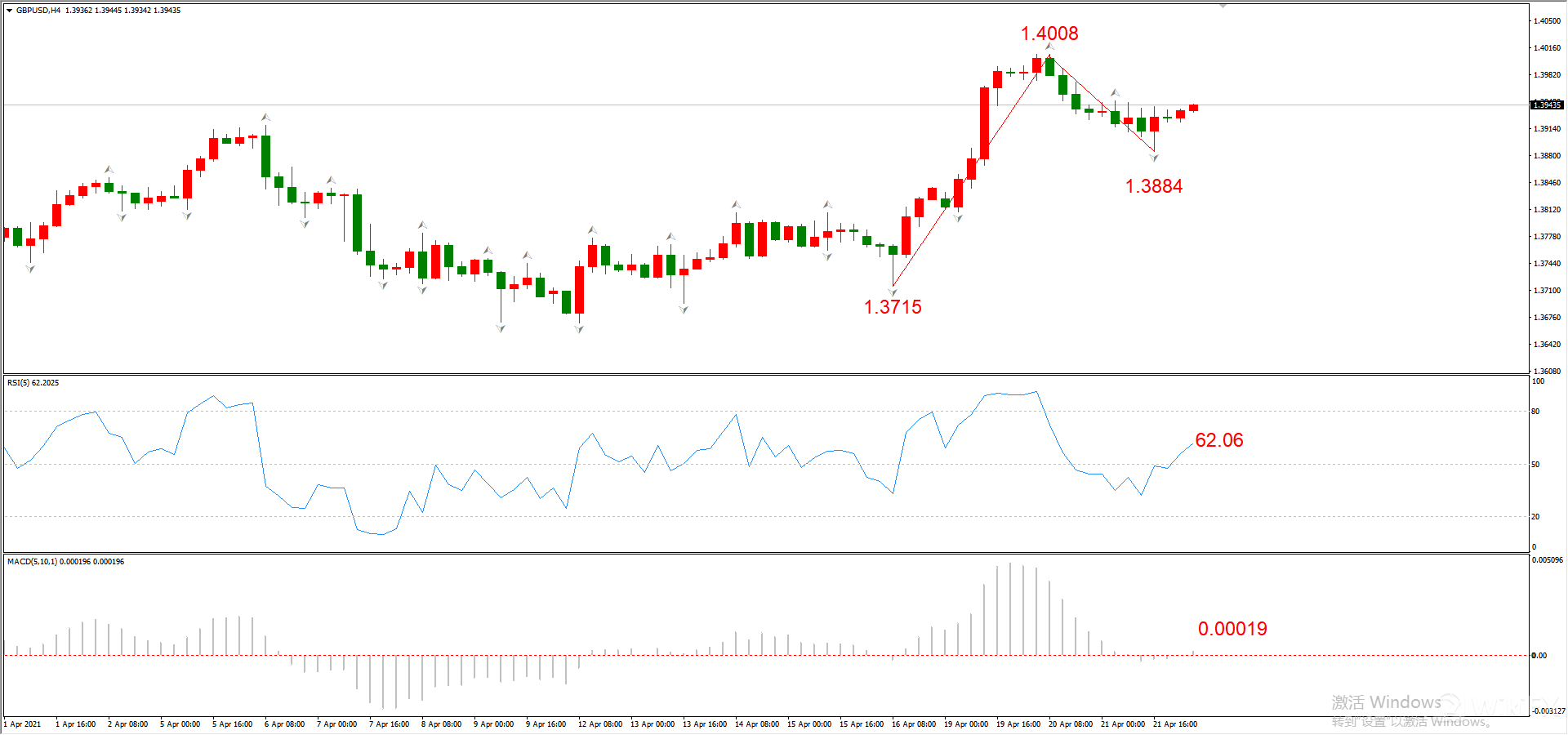
Task: Select the 1.3715 red price annotation
Action: [892, 307]
